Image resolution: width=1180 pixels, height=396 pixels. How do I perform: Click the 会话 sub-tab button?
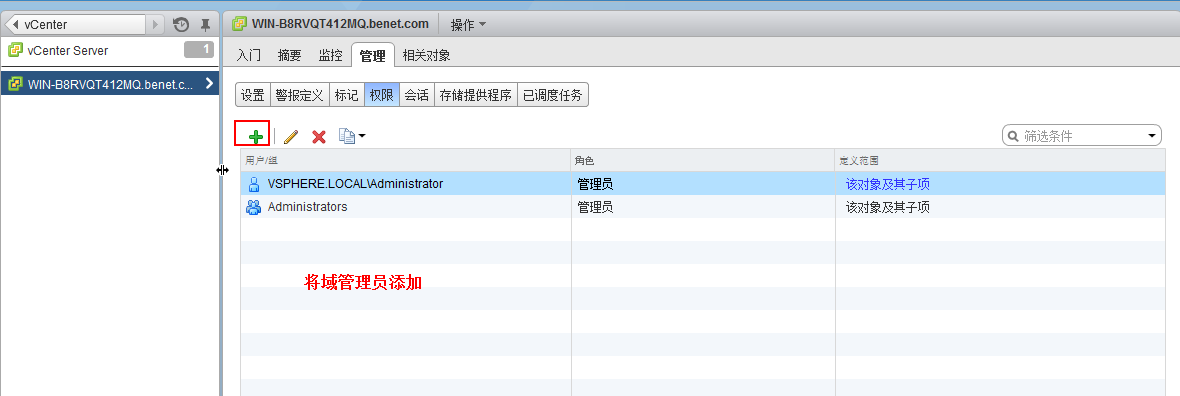click(416, 96)
